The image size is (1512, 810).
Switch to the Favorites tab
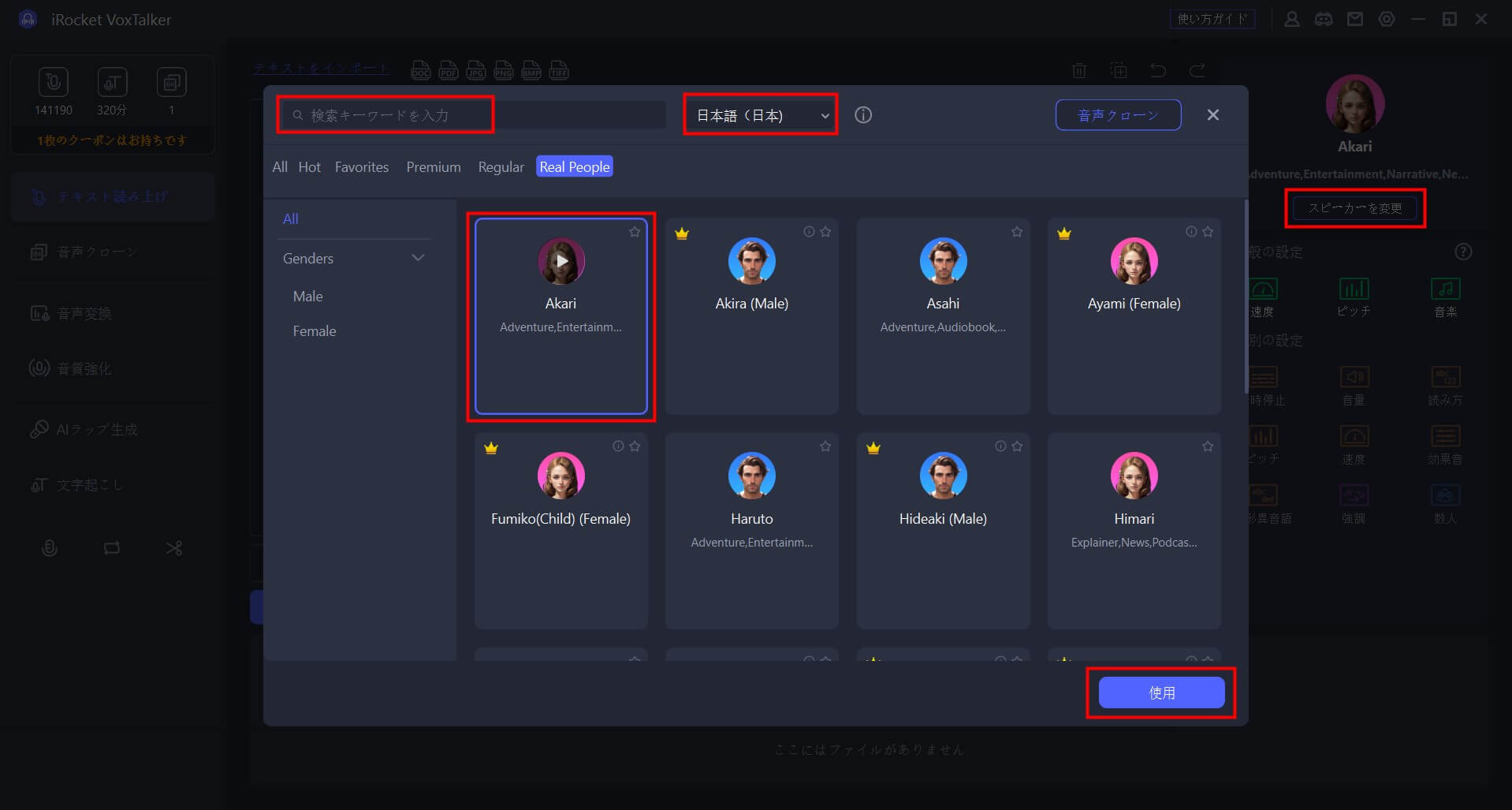coord(362,167)
